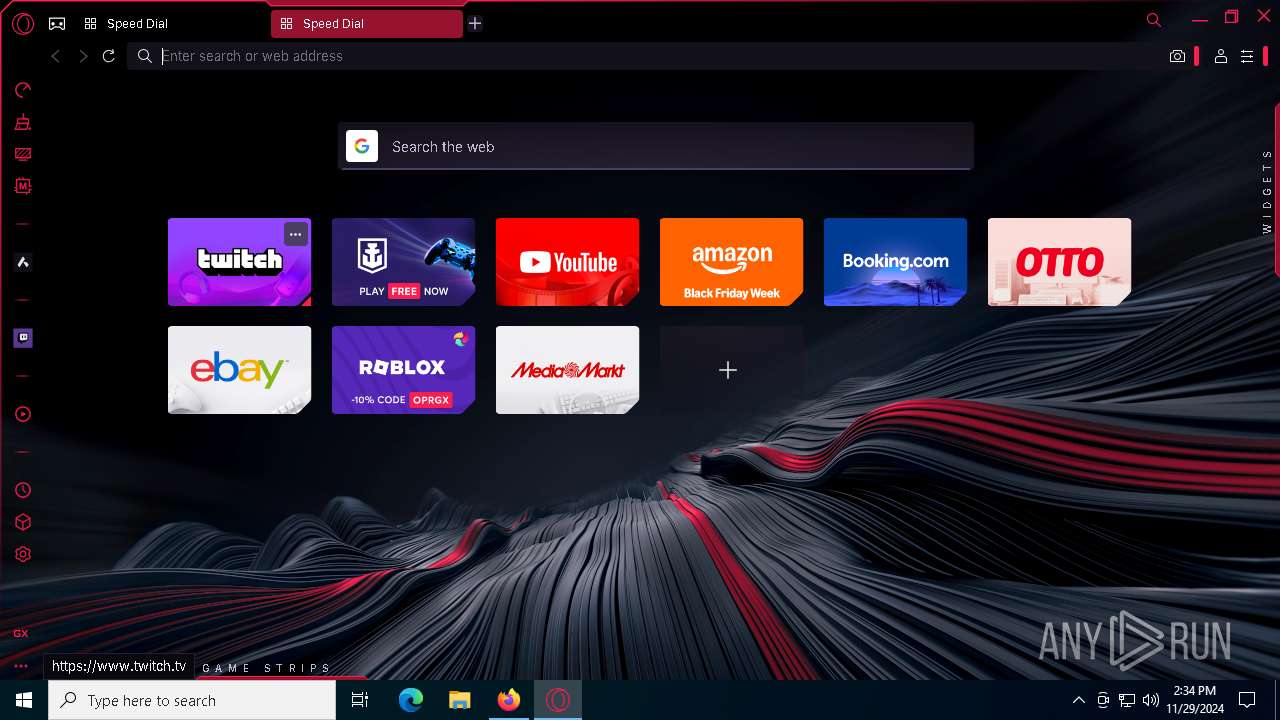Open Aria AI sidebar icon
The image size is (1280, 720).
click(23, 262)
